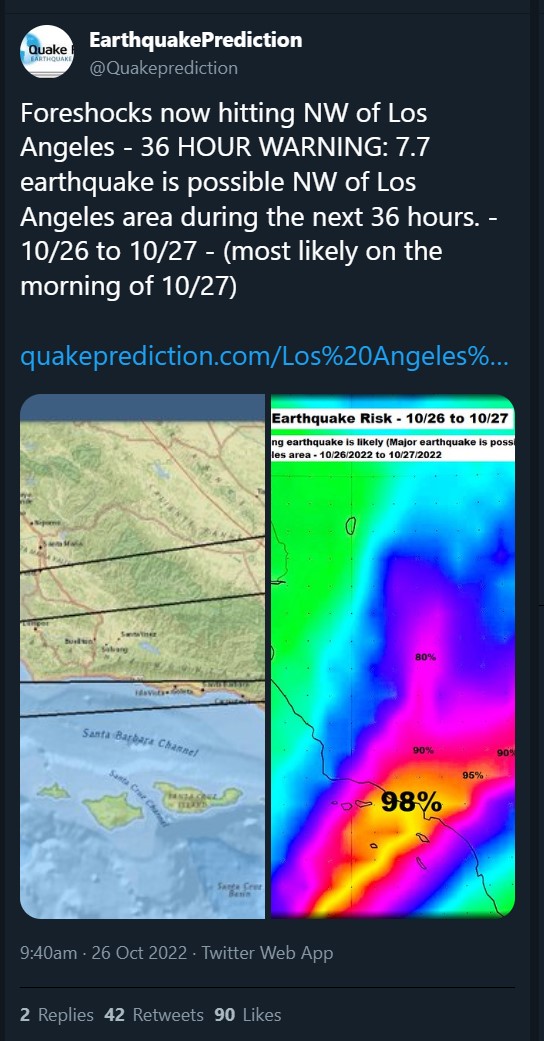544x1041 pixels.
Task: Follow the quakeprediction.com Los Angeles link
Action: pyautogui.click(x=264, y=358)
